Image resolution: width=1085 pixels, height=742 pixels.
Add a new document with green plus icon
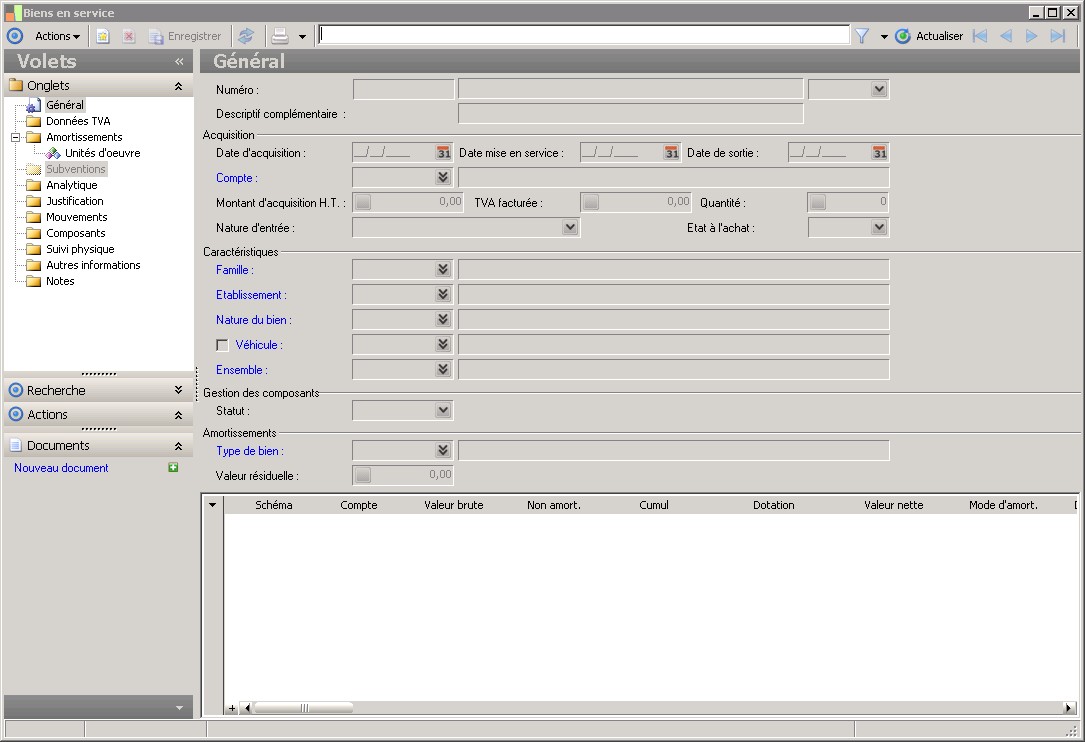coord(173,468)
